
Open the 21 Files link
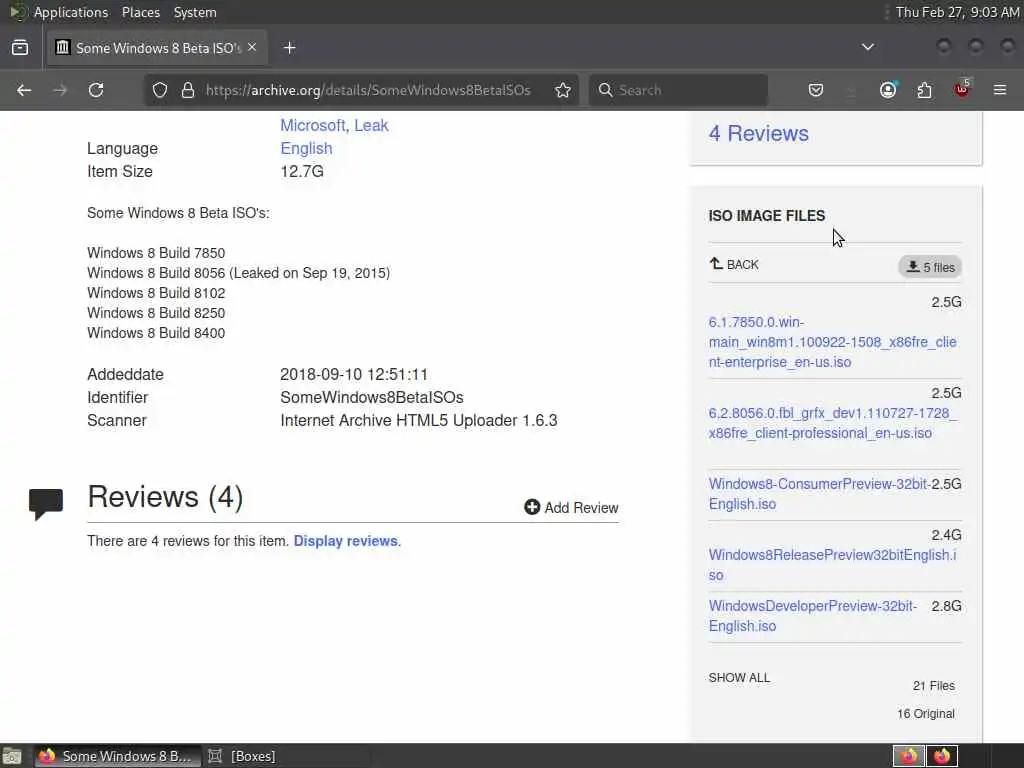[x=934, y=686]
